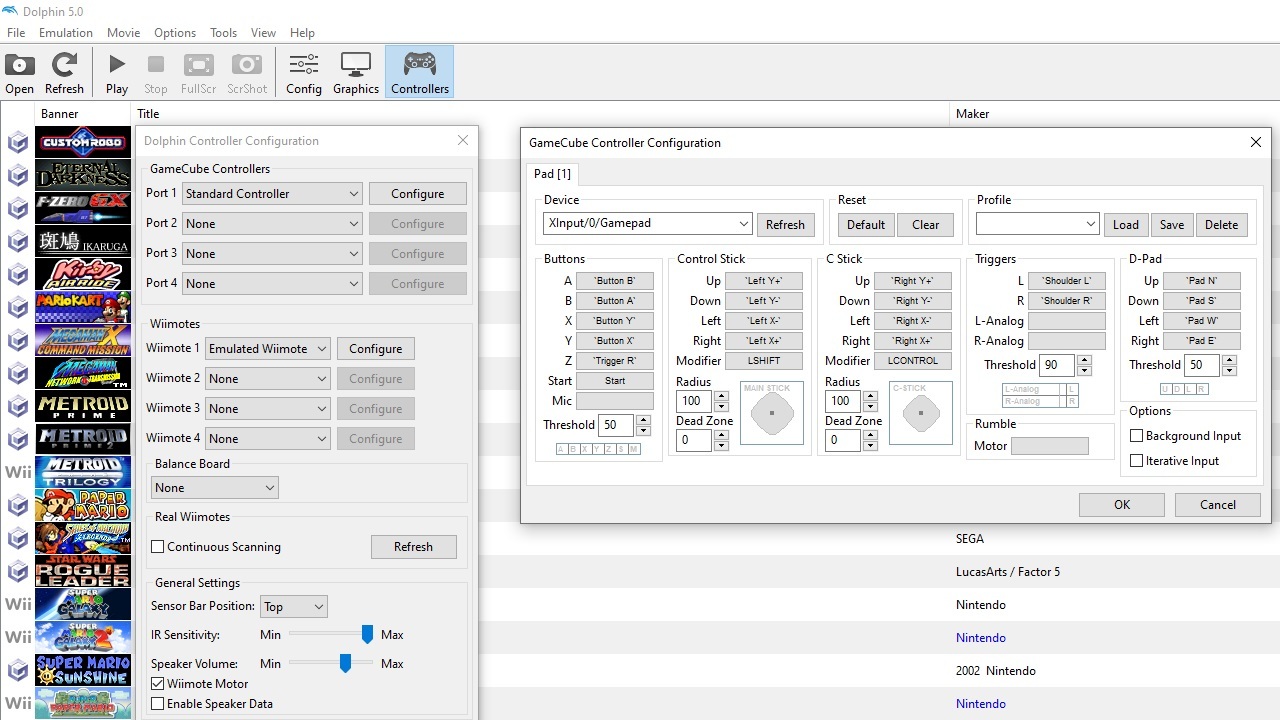This screenshot has height=720, width=1280.
Task: Open the Tools menu
Action: pyautogui.click(x=224, y=33)
